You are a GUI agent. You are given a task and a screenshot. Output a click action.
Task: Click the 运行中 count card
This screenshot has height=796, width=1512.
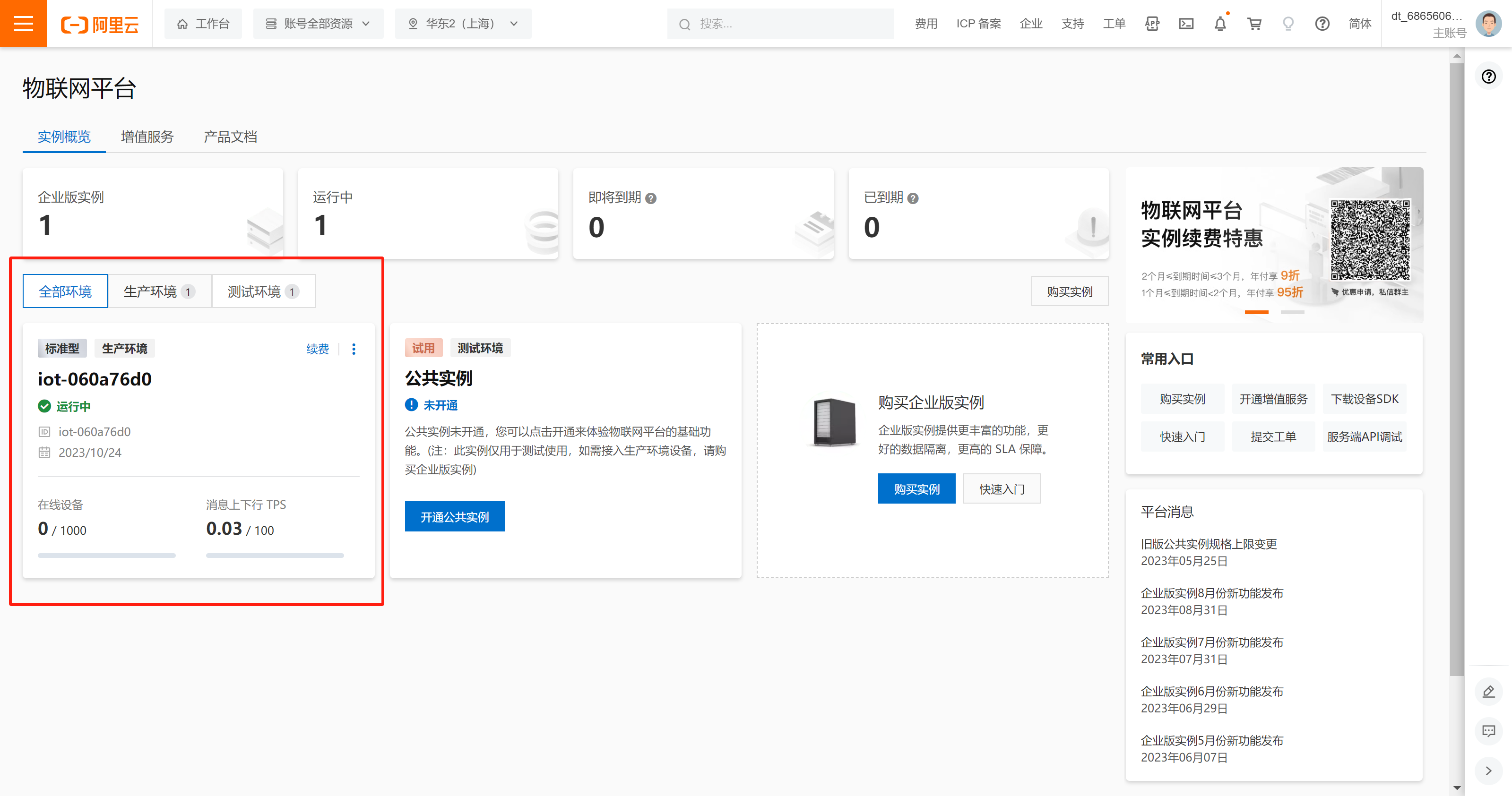click(x=428, y=214)
